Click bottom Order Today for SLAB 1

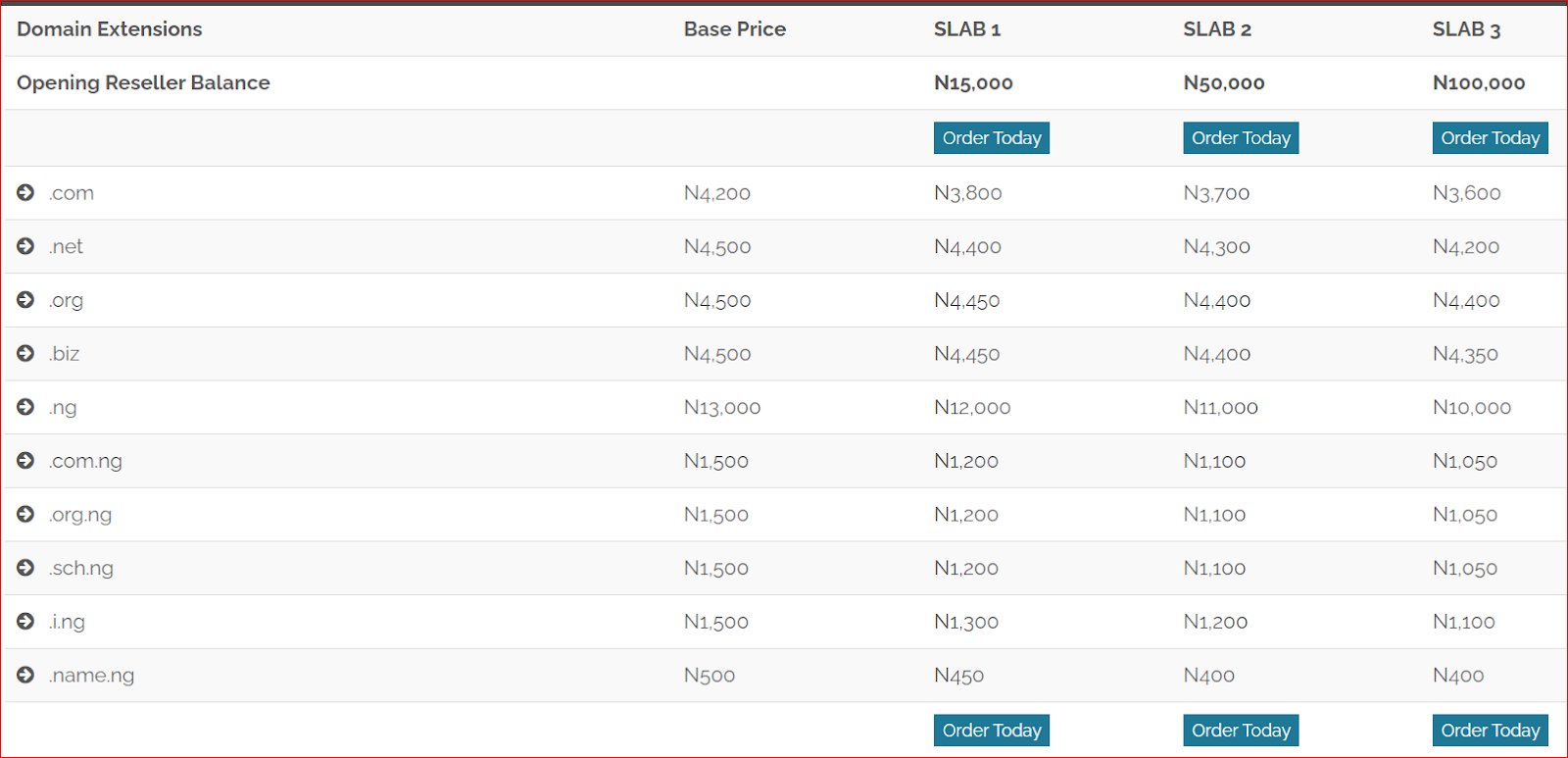991,731
